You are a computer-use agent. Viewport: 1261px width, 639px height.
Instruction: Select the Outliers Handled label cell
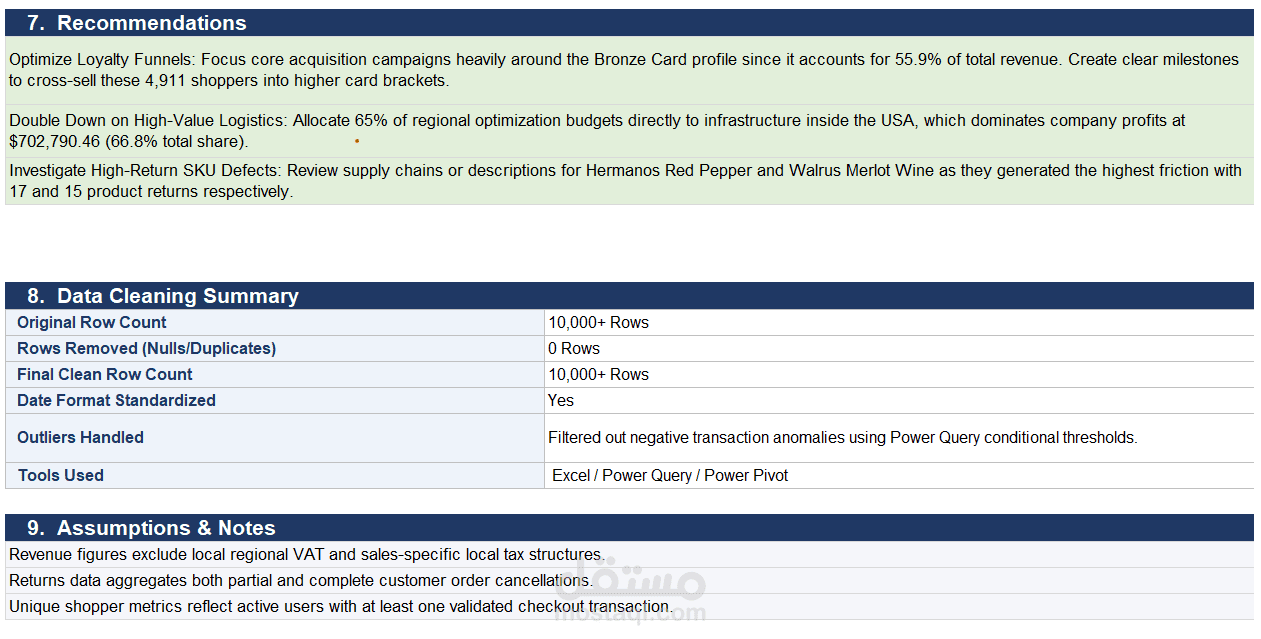click(275, 438)
